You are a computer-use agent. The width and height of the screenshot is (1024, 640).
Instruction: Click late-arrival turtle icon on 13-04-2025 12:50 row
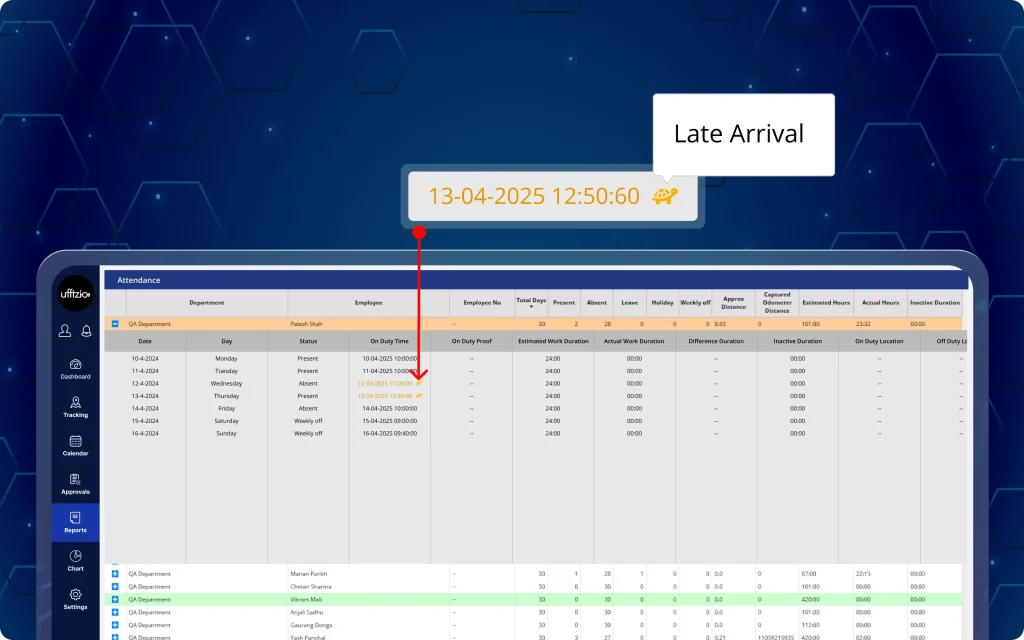(419, 396)
